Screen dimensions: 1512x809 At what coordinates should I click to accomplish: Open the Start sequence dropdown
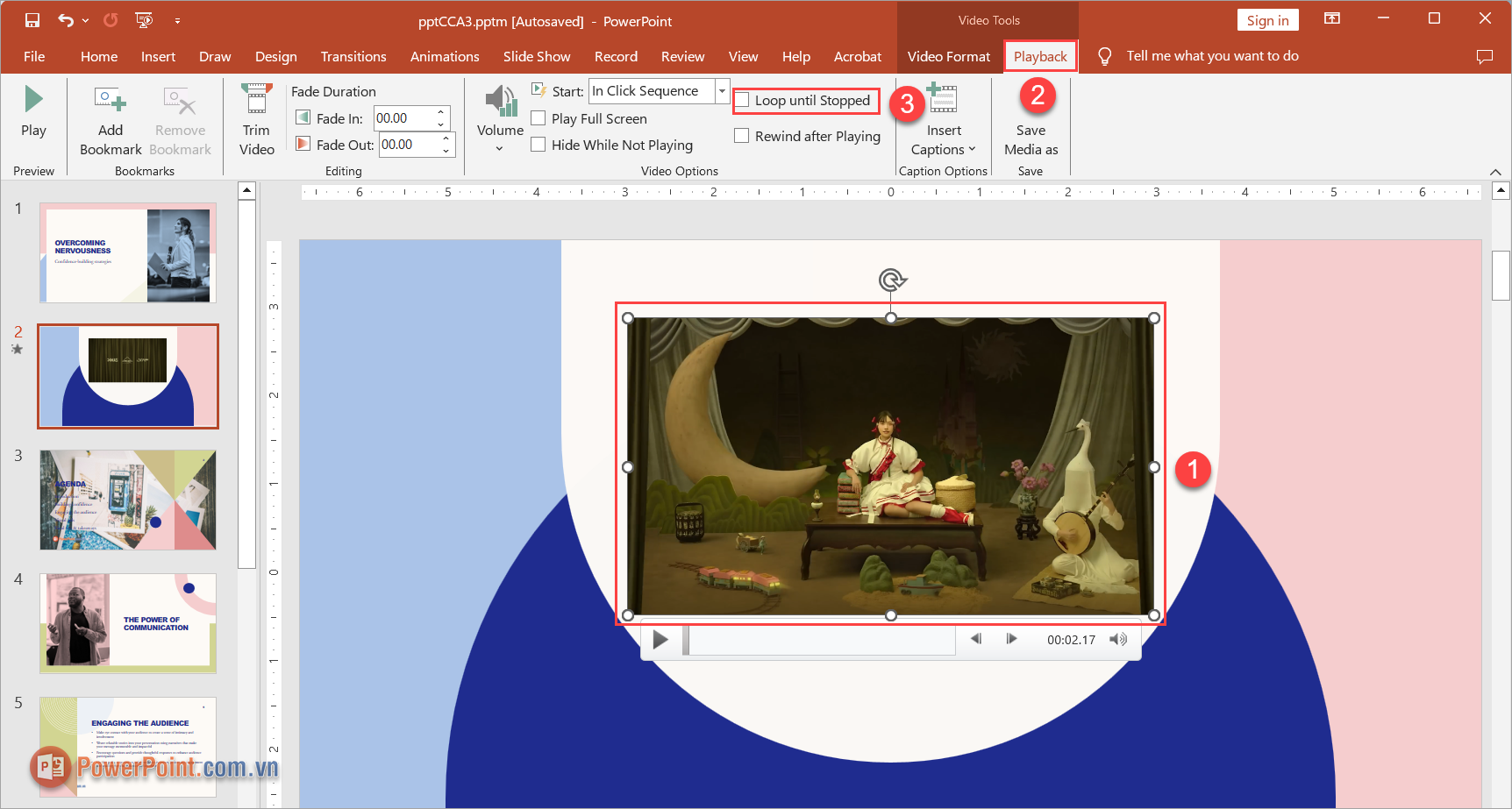[x=722, y=91]
